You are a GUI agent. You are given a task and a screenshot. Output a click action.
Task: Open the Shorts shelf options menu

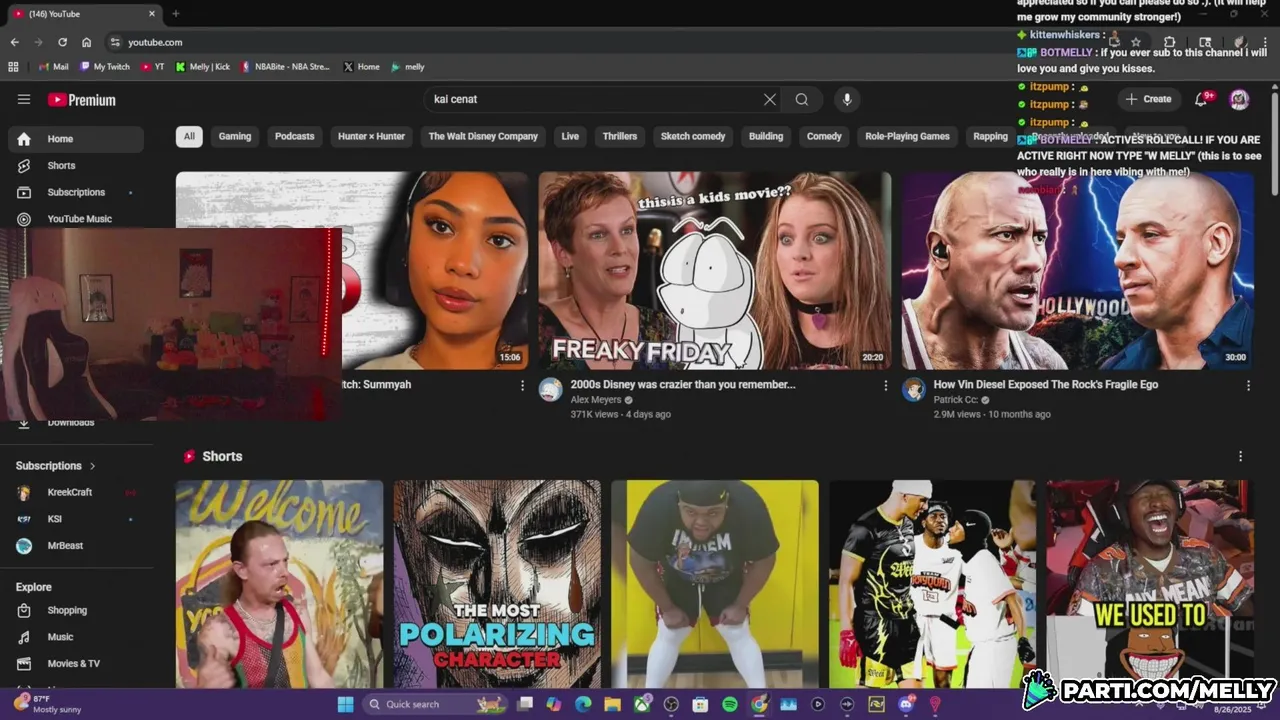click(x=1241, y=456)
